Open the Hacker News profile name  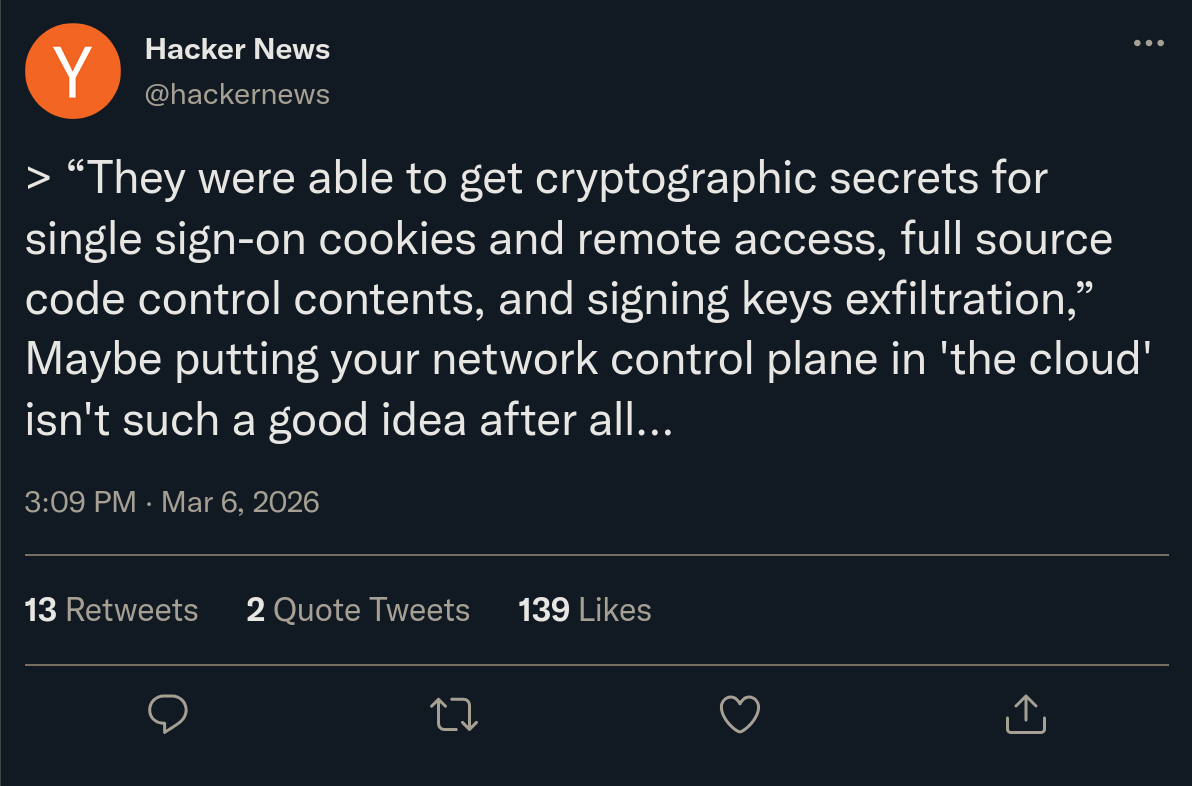(x=237, y=48)
